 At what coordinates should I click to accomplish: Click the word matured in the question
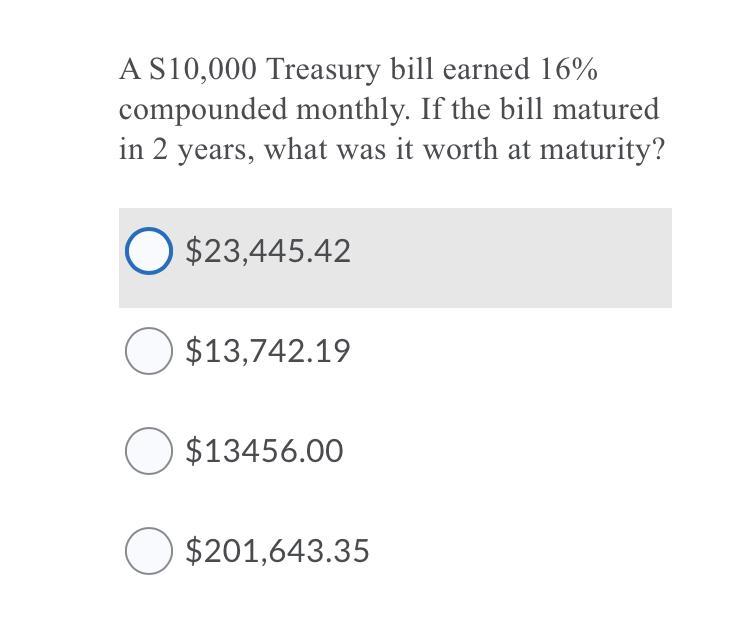click(606, 109)
